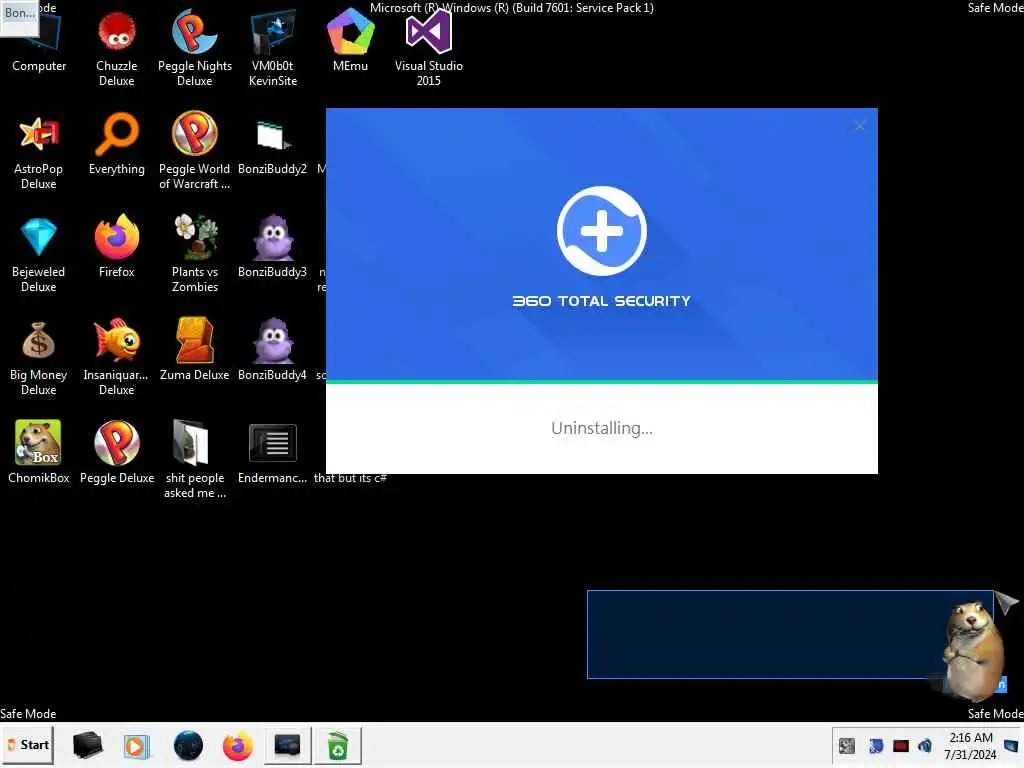Click Firefox in the taskbar
This screenshot has height=768, width=1024.
(238, 745)
